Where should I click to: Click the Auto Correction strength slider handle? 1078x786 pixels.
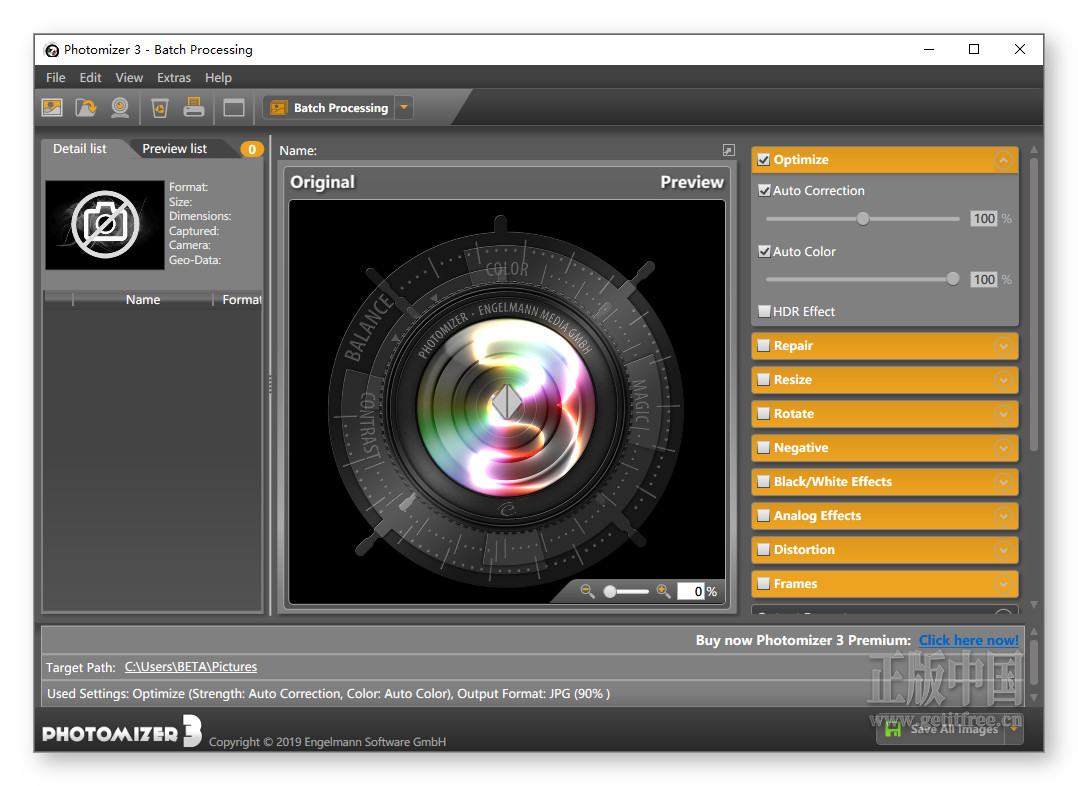pos(863,219)
